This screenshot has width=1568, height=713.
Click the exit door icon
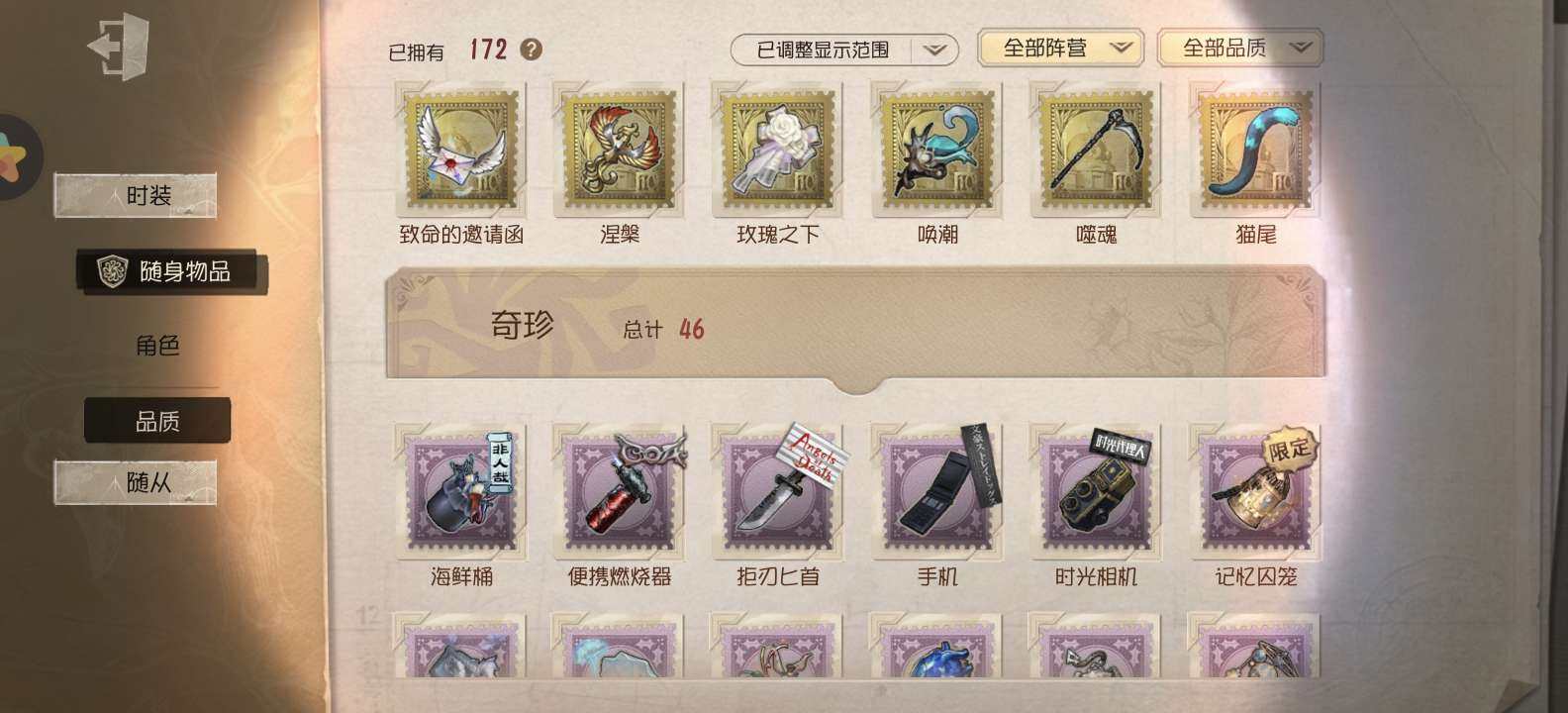pyautogui.click(x=118, y=47)
